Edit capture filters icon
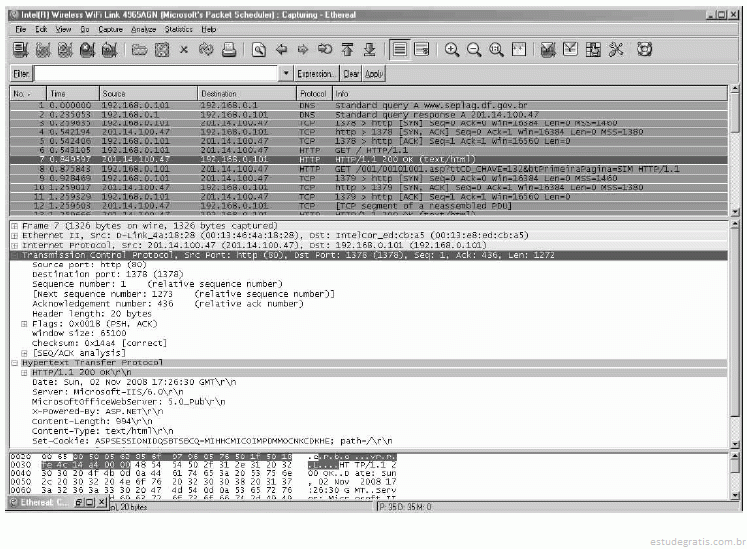 click(x=548, y=50)
